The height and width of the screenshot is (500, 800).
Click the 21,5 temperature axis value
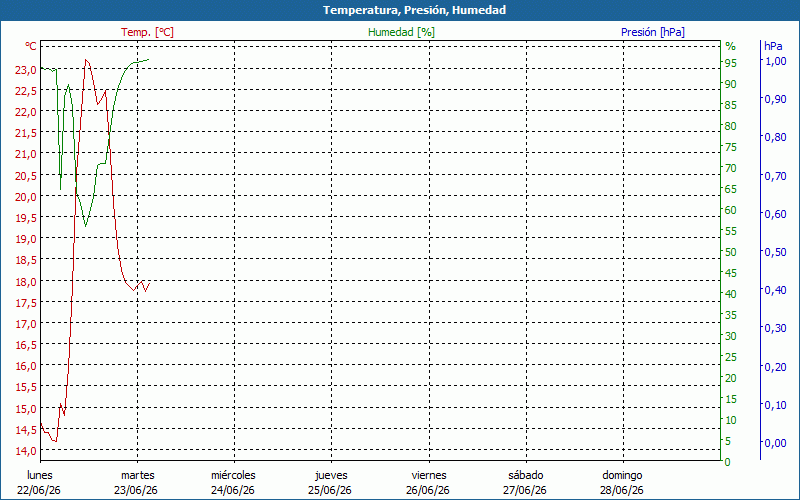point(26,133)
